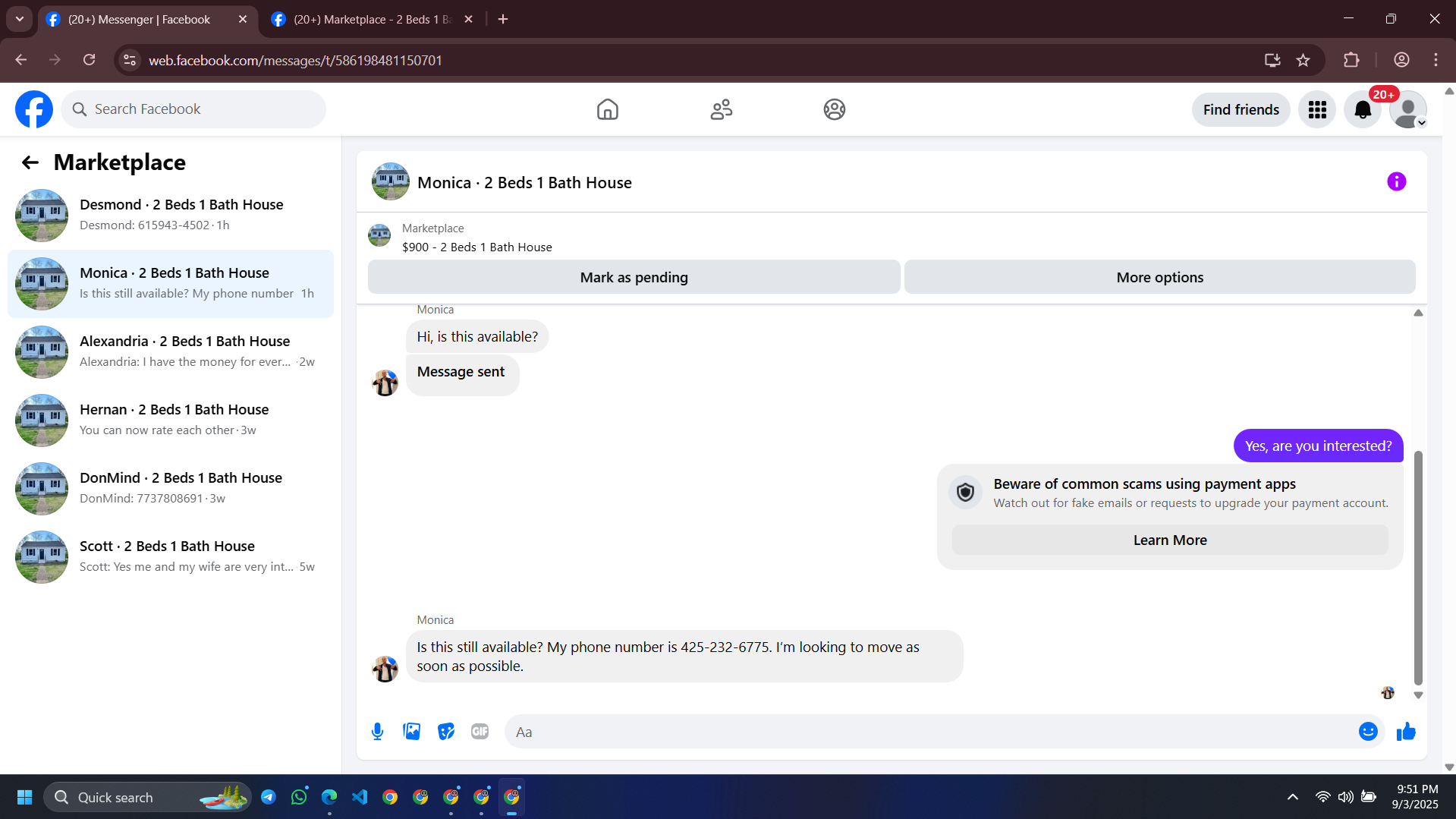Open Hernan's 2 Beds 1 Bath House chat
Image resolution: width=1456 pixels, height=819 pixels.
click(x=171, y=421)
